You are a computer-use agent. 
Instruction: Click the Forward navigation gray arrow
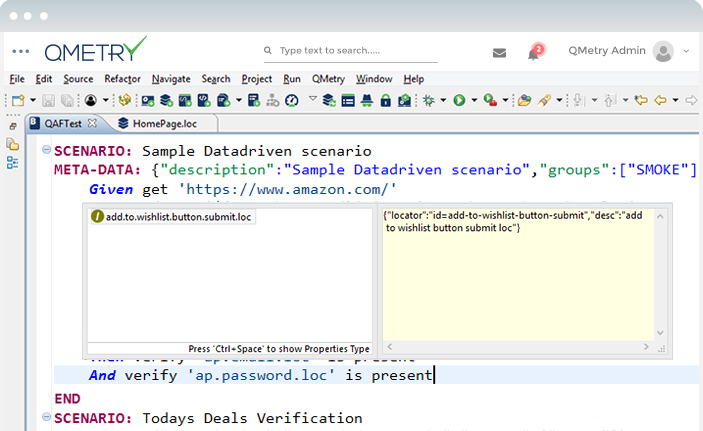691,100
